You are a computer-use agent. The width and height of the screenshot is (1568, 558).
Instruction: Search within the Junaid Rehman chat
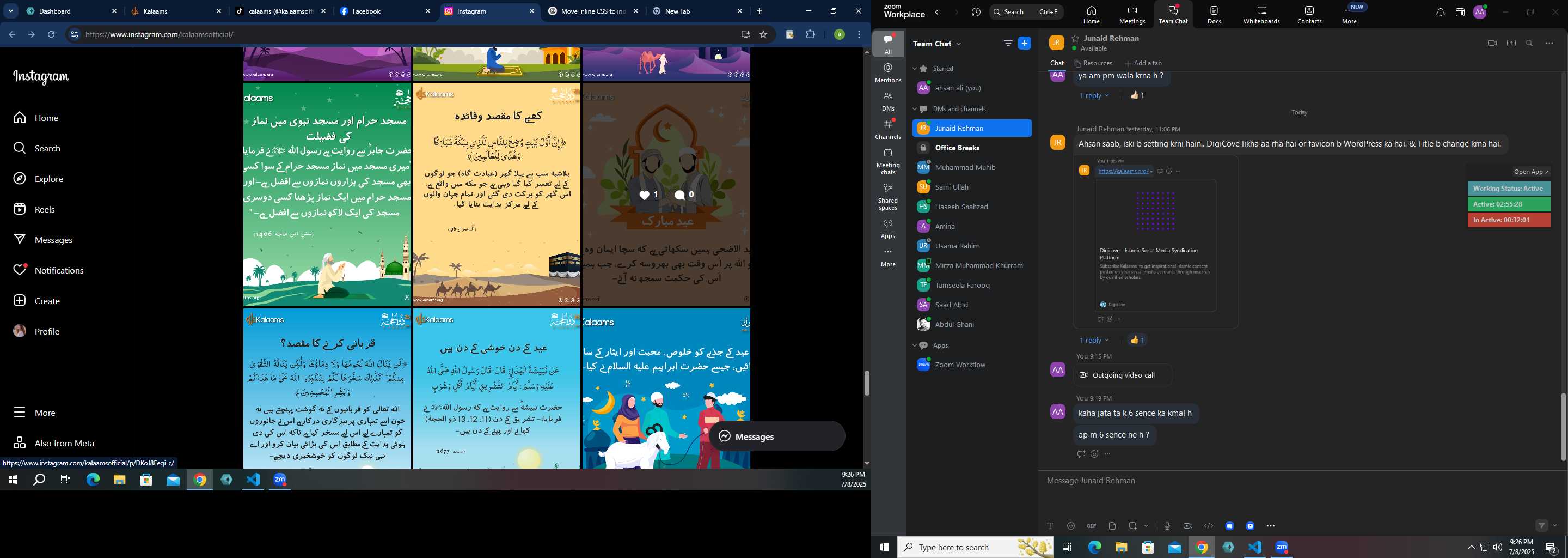pyautogui.click(x=1530, y=43)
